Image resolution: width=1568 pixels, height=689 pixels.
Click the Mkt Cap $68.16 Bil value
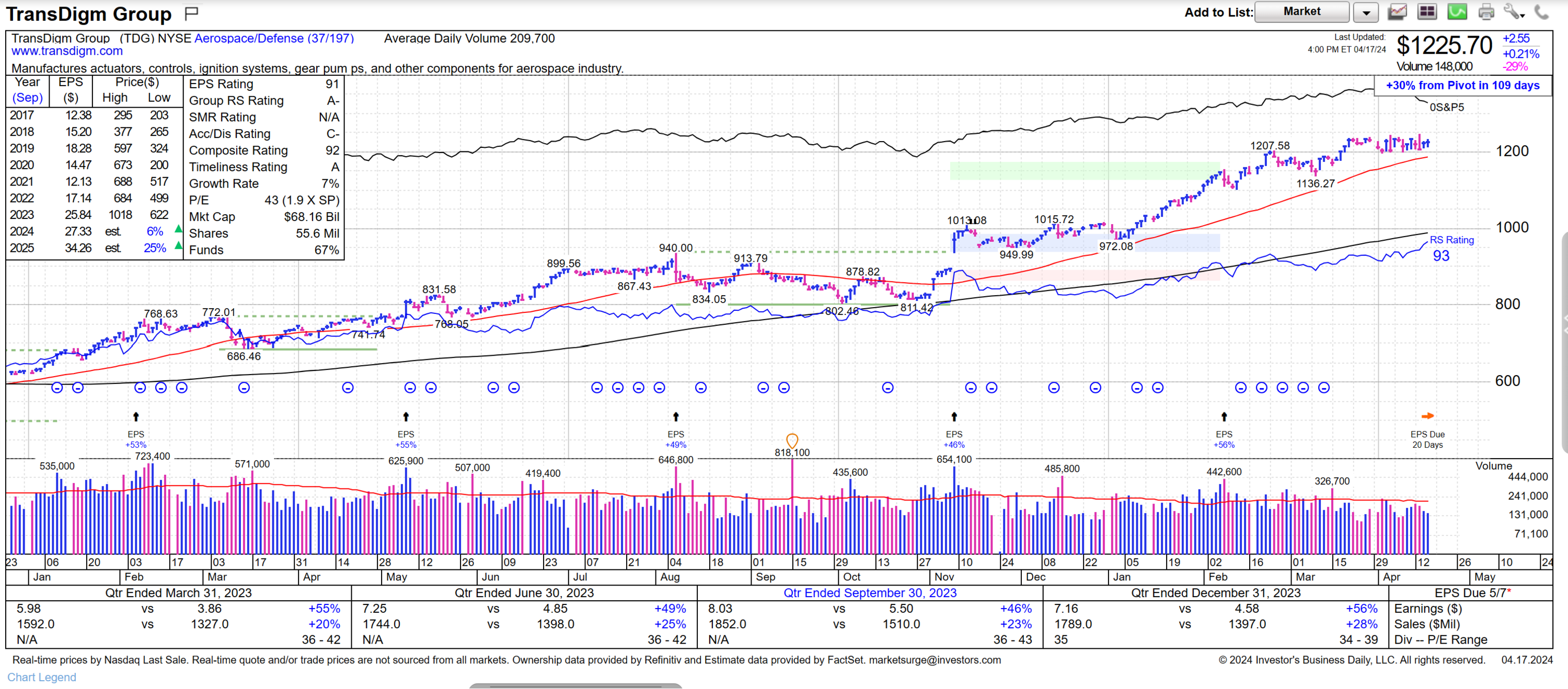(x=312, y=217)
